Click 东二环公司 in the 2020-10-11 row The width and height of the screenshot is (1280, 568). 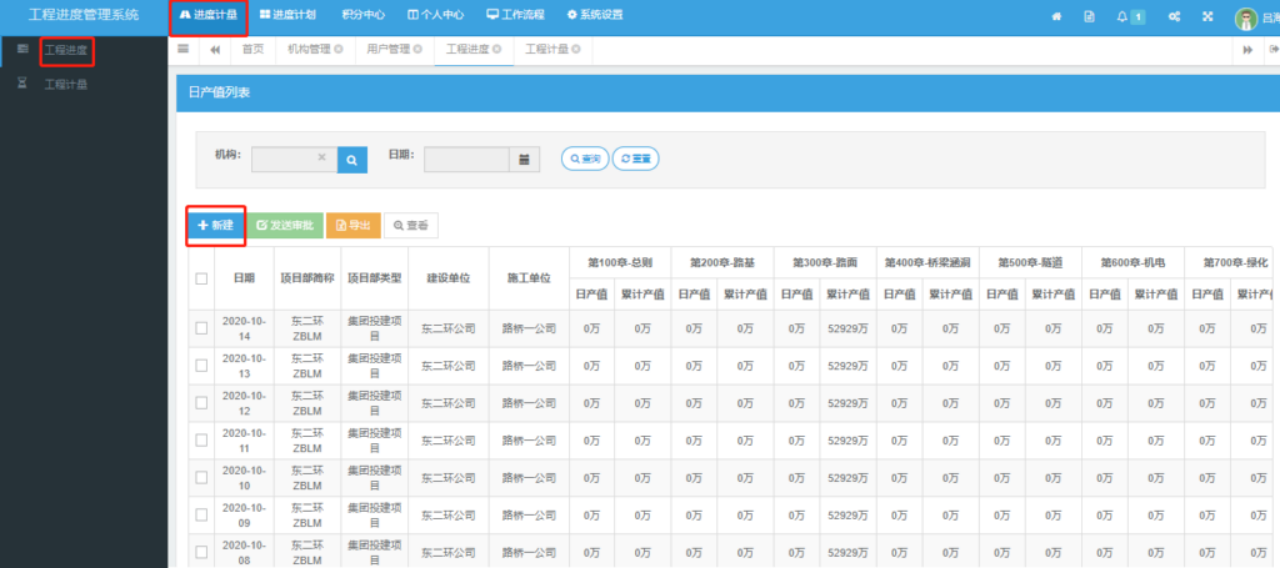[448, 440]
